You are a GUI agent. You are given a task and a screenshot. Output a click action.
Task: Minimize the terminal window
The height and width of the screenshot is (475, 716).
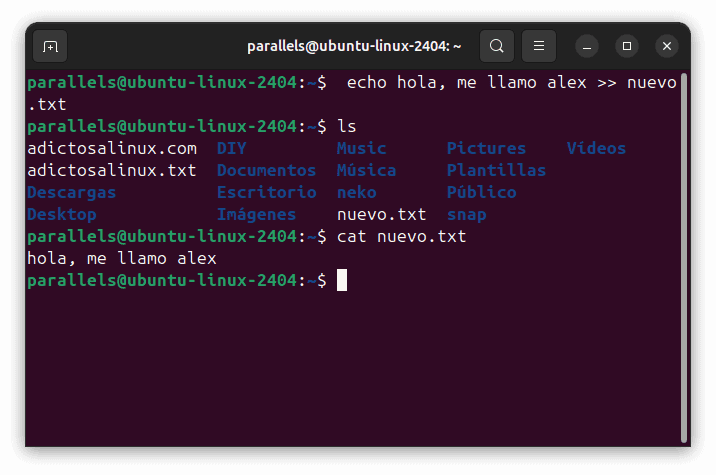coord(587,46)
